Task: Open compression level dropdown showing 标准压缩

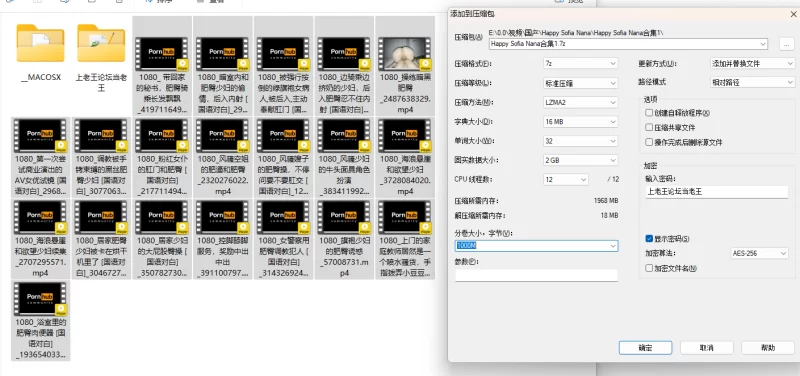Action: (x=581, y=83)
